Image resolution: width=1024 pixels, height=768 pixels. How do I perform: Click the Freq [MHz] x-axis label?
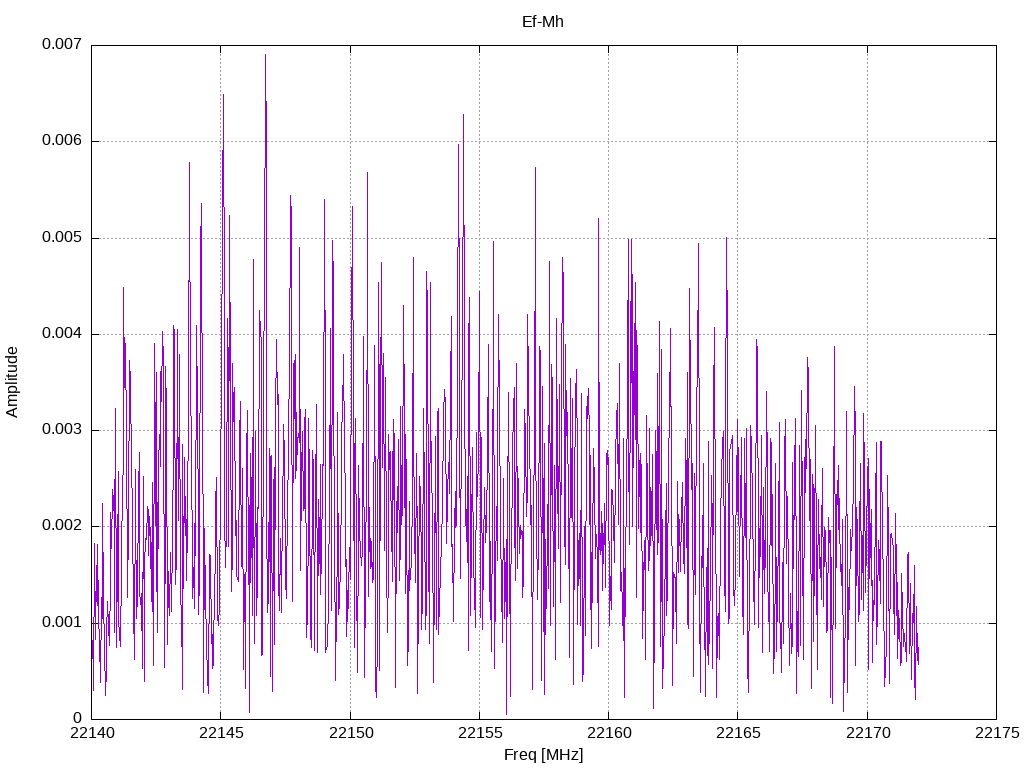coord(543,755)
